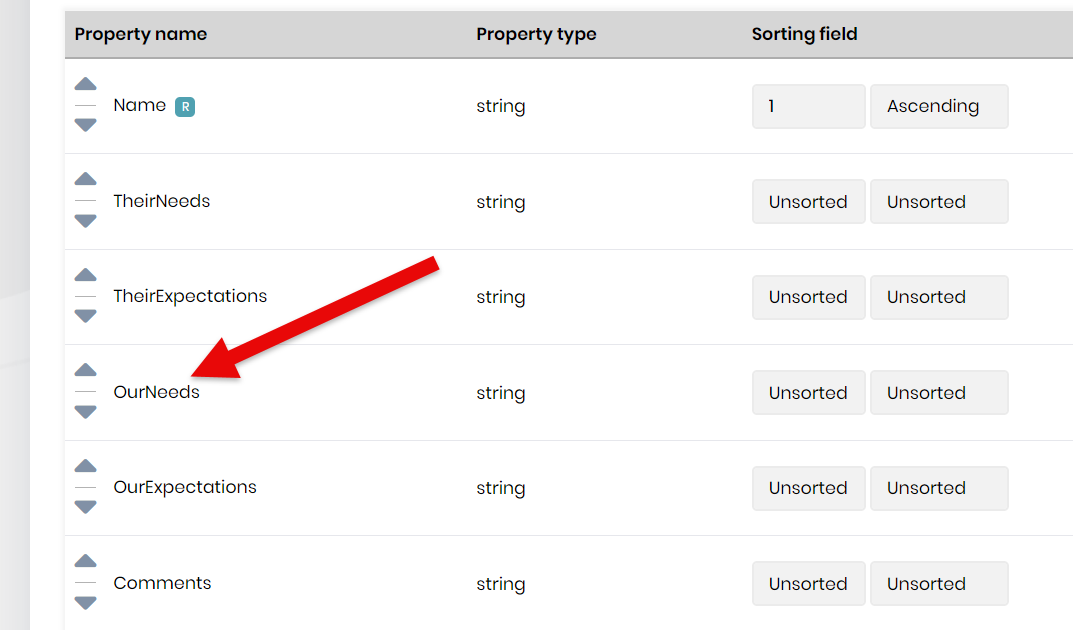The height and width of the screenshot is (630, 1073).
Task: Select the OurNeeds property name
Action: click(x=157, y=392)
